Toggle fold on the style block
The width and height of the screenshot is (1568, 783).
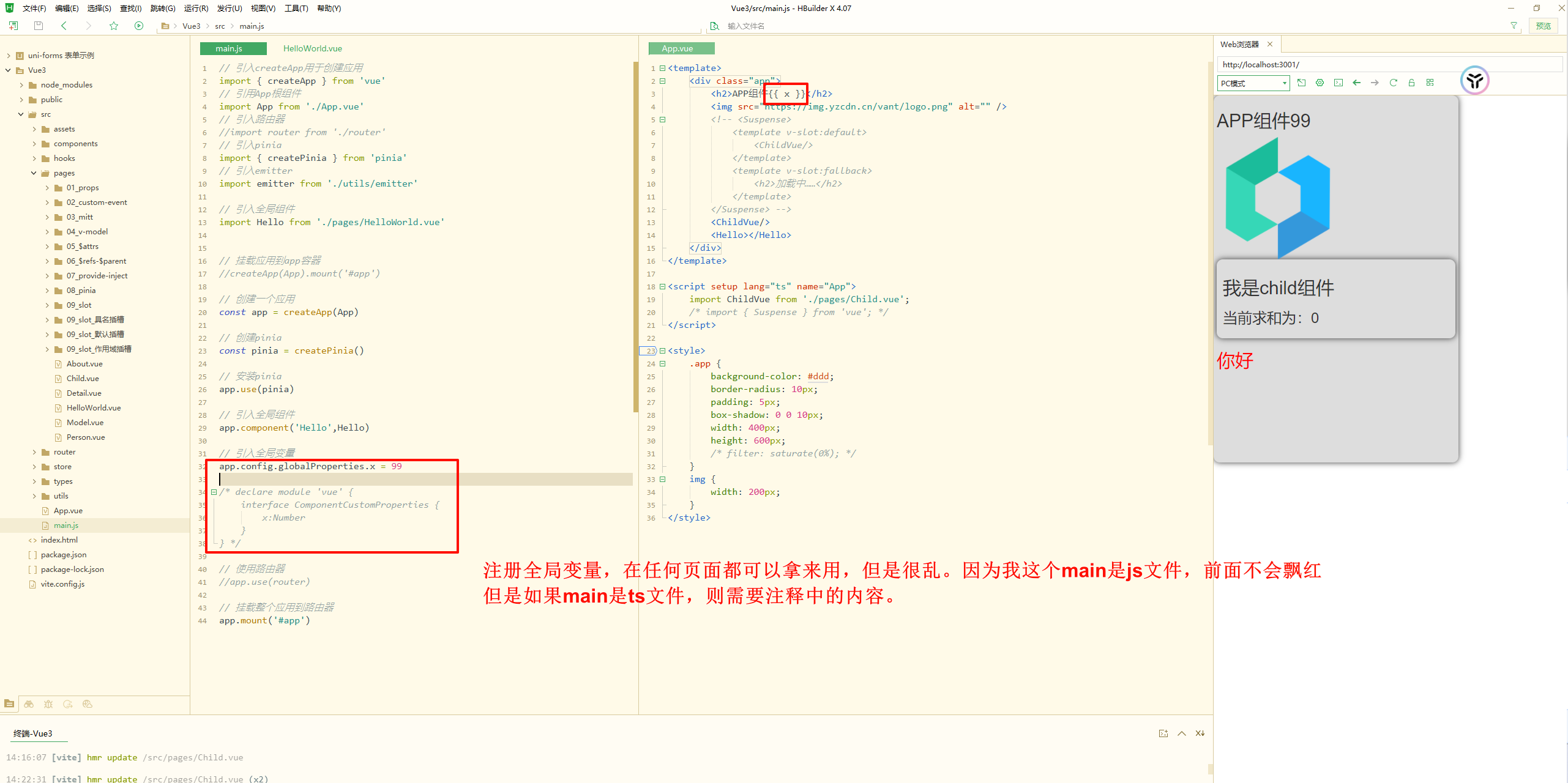coord(662,351)
